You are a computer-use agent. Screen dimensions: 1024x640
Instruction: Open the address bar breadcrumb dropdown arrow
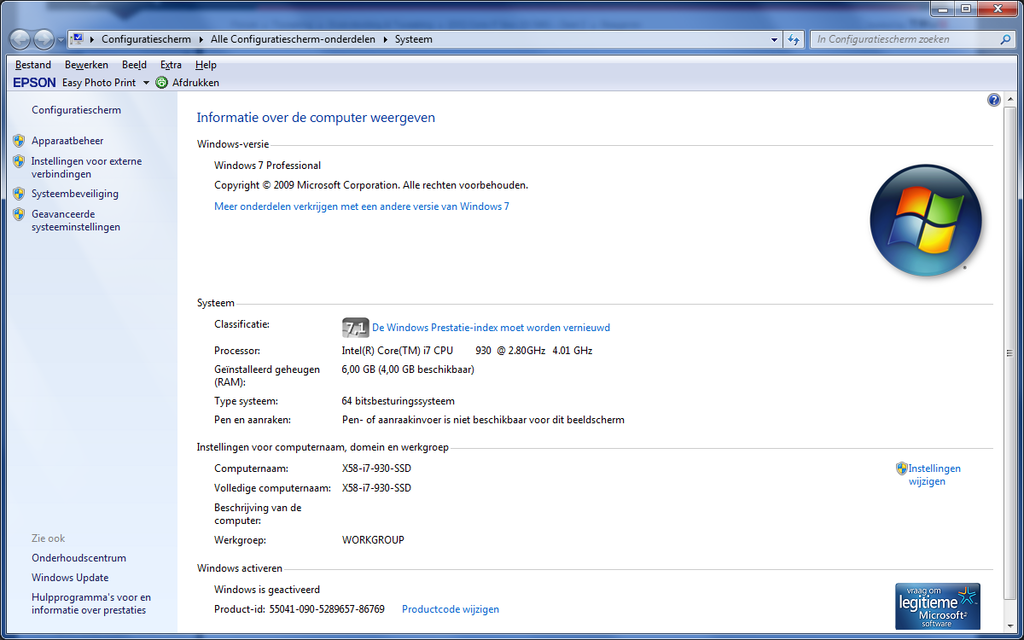[774, 39]
